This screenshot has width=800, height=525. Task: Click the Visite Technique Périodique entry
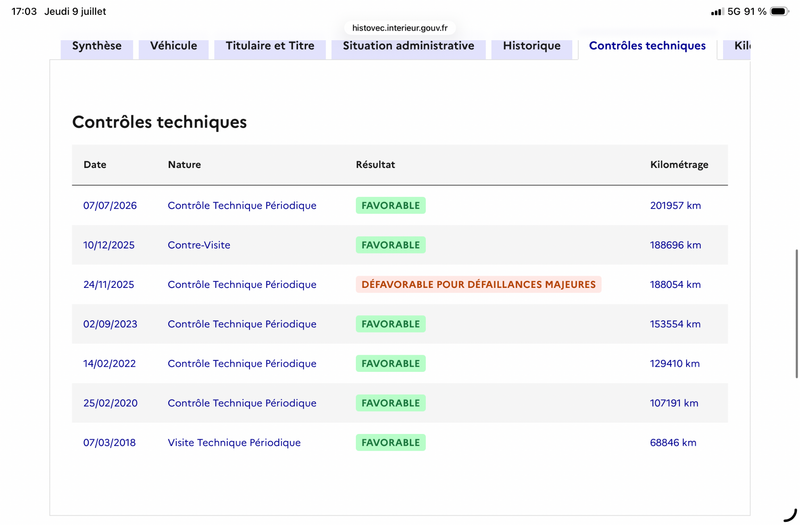coord(234,443)
